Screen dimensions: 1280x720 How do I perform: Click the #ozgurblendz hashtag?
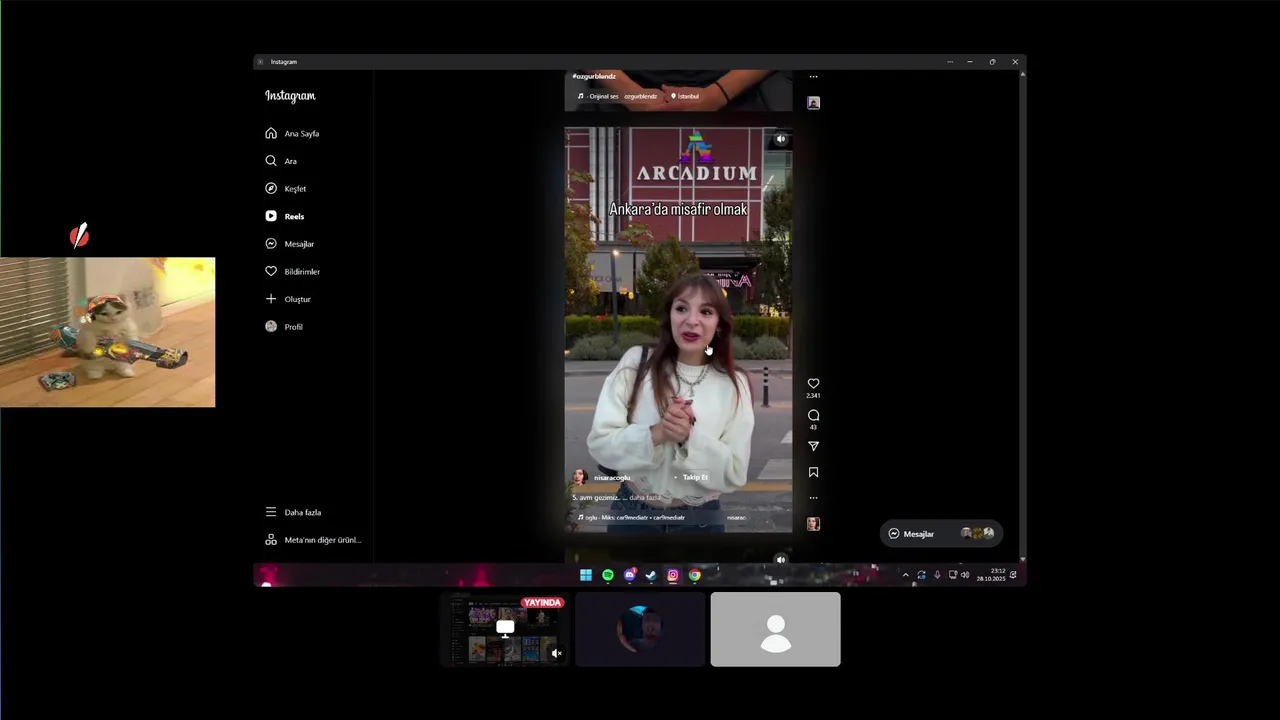pyautogui.click(x=594, y=76)
